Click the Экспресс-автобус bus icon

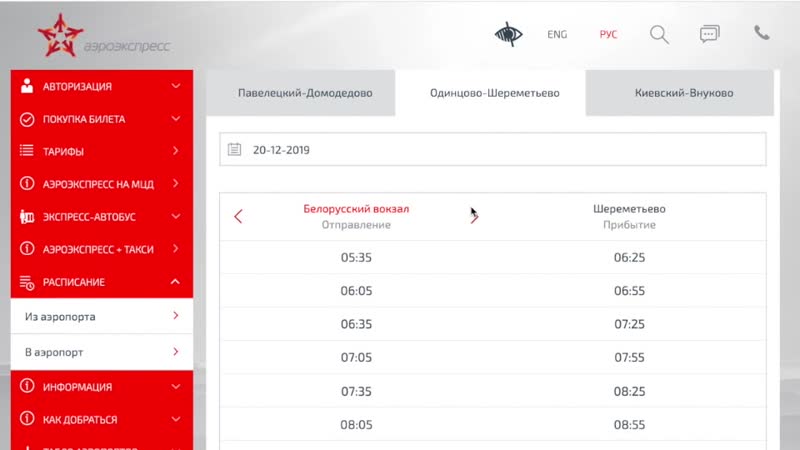coord(27,216)
